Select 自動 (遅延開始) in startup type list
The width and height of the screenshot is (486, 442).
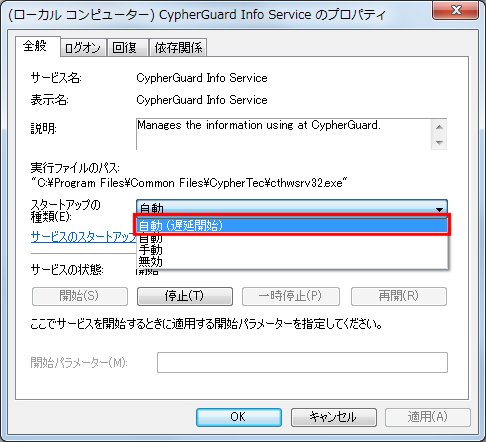(x=292, y=225)
